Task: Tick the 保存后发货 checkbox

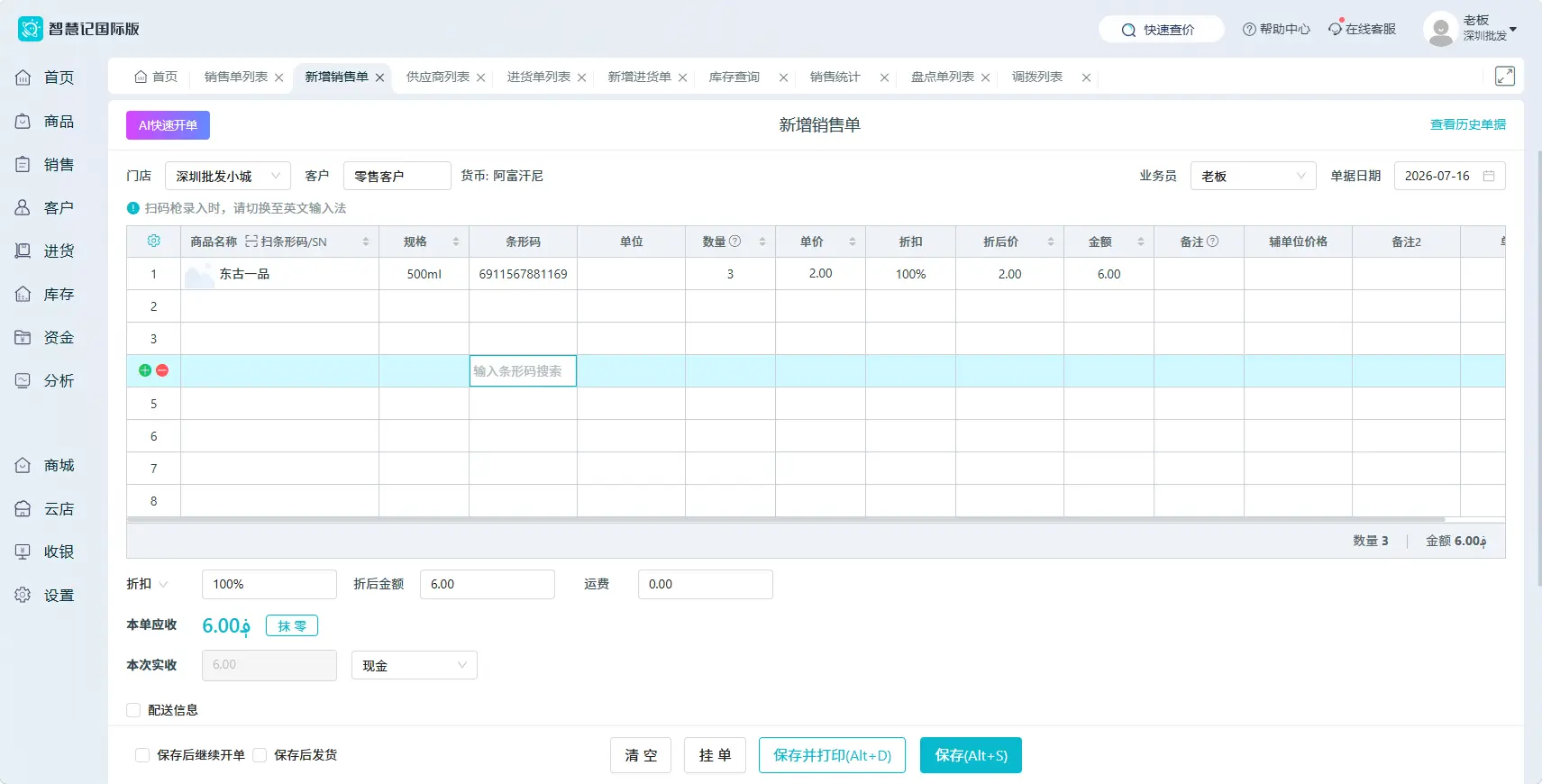Action: (260, 755)
